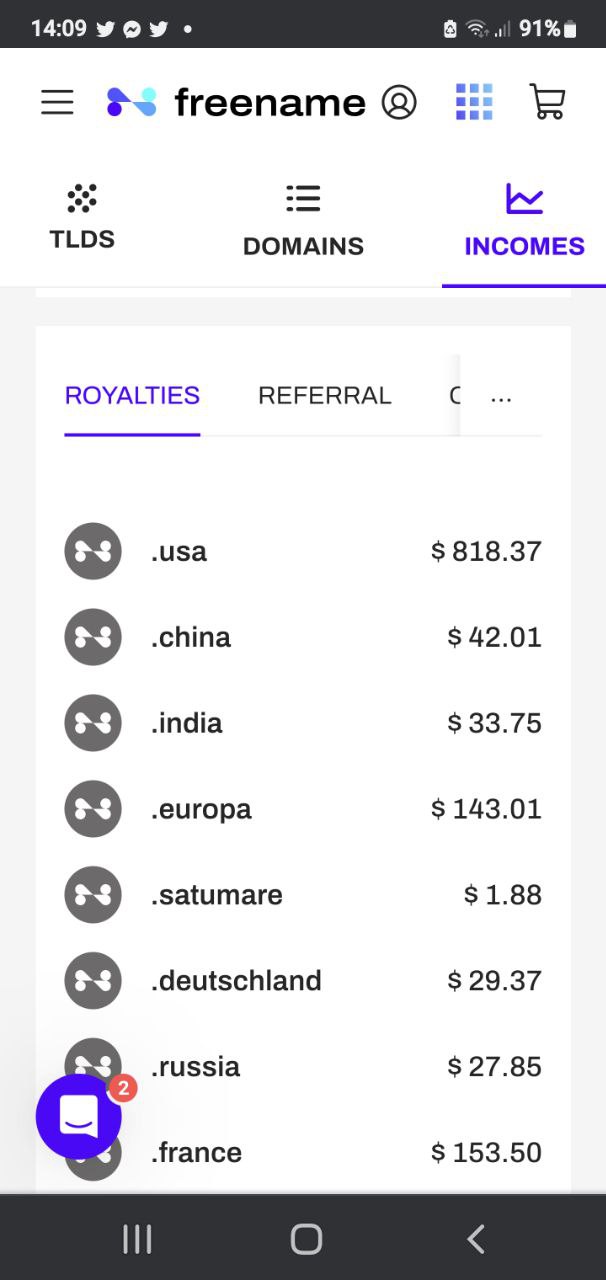The width and height of the screenshot is (606, 1280).
Task: Tap the .europa domain icon
Action: (x=93, y=809)
